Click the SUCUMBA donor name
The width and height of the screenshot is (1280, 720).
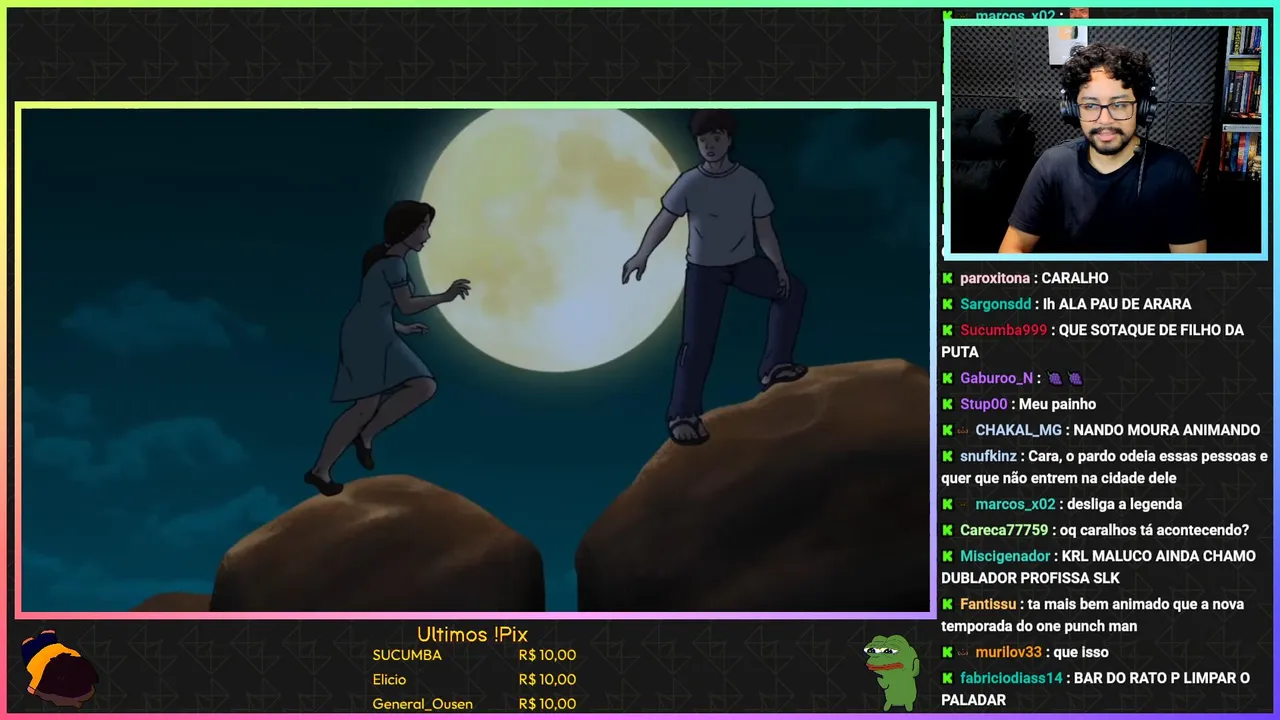[407, 655]
